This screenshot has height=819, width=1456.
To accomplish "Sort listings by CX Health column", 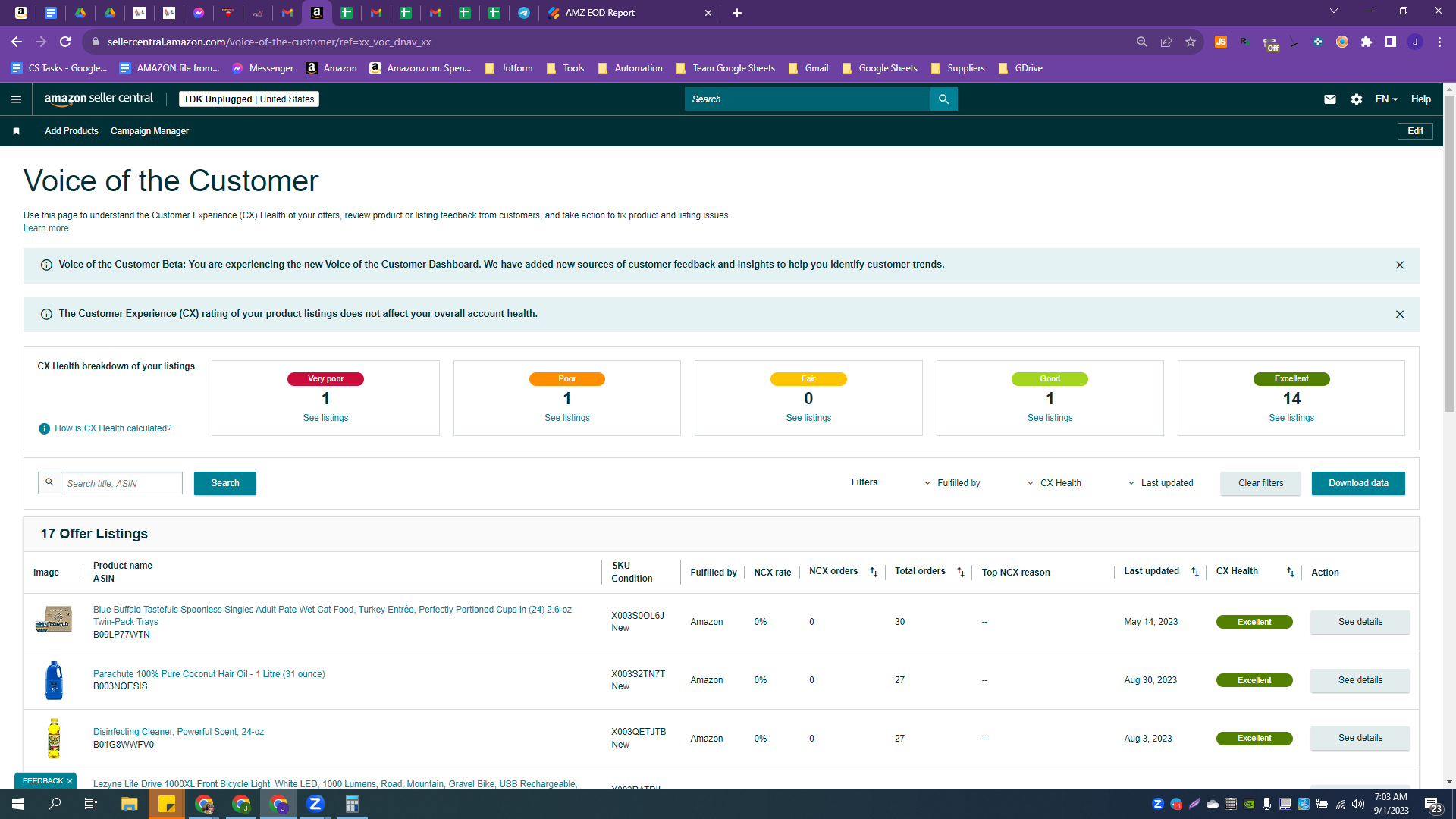I will point(1291,573).
